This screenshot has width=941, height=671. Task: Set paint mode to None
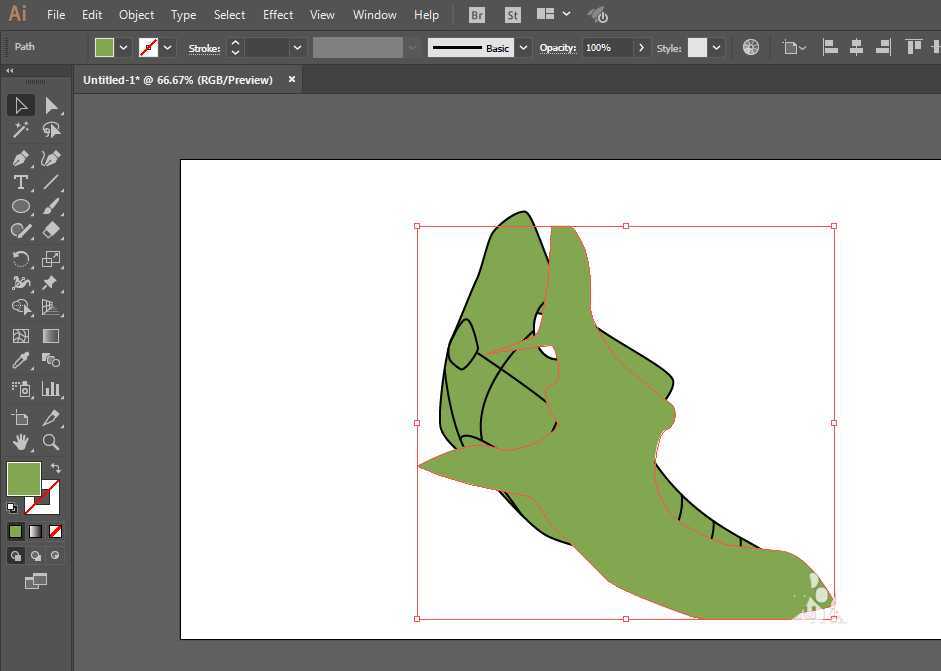point(55,531)
